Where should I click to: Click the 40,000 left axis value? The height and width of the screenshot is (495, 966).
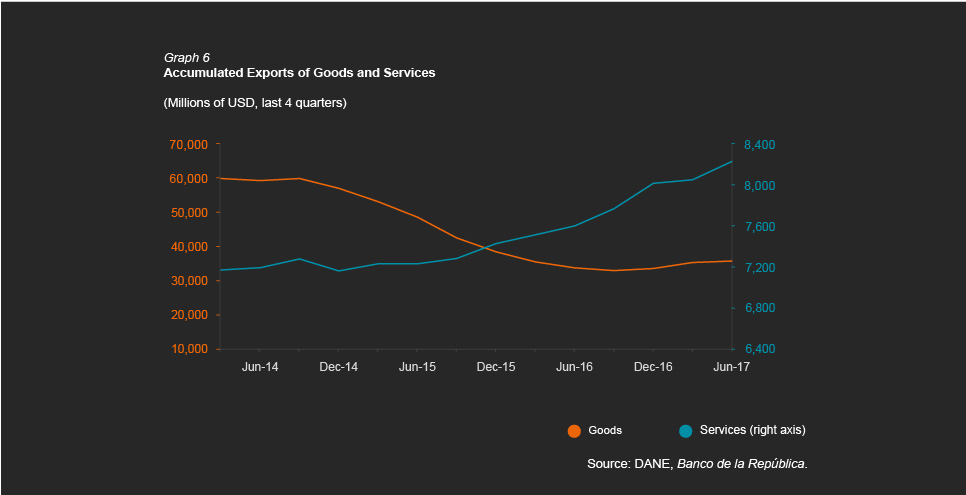188,247
